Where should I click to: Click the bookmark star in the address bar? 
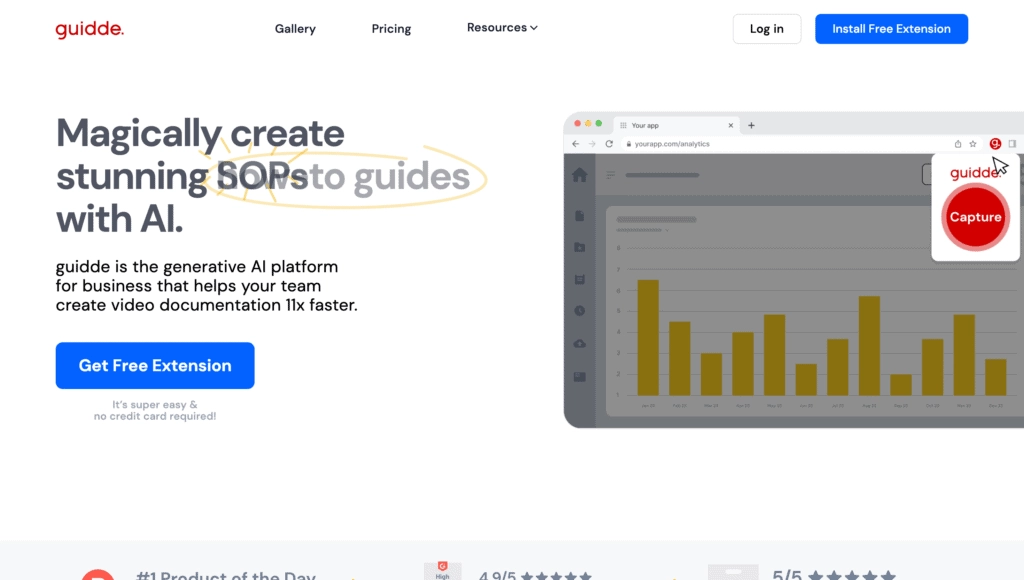point(972,143)
